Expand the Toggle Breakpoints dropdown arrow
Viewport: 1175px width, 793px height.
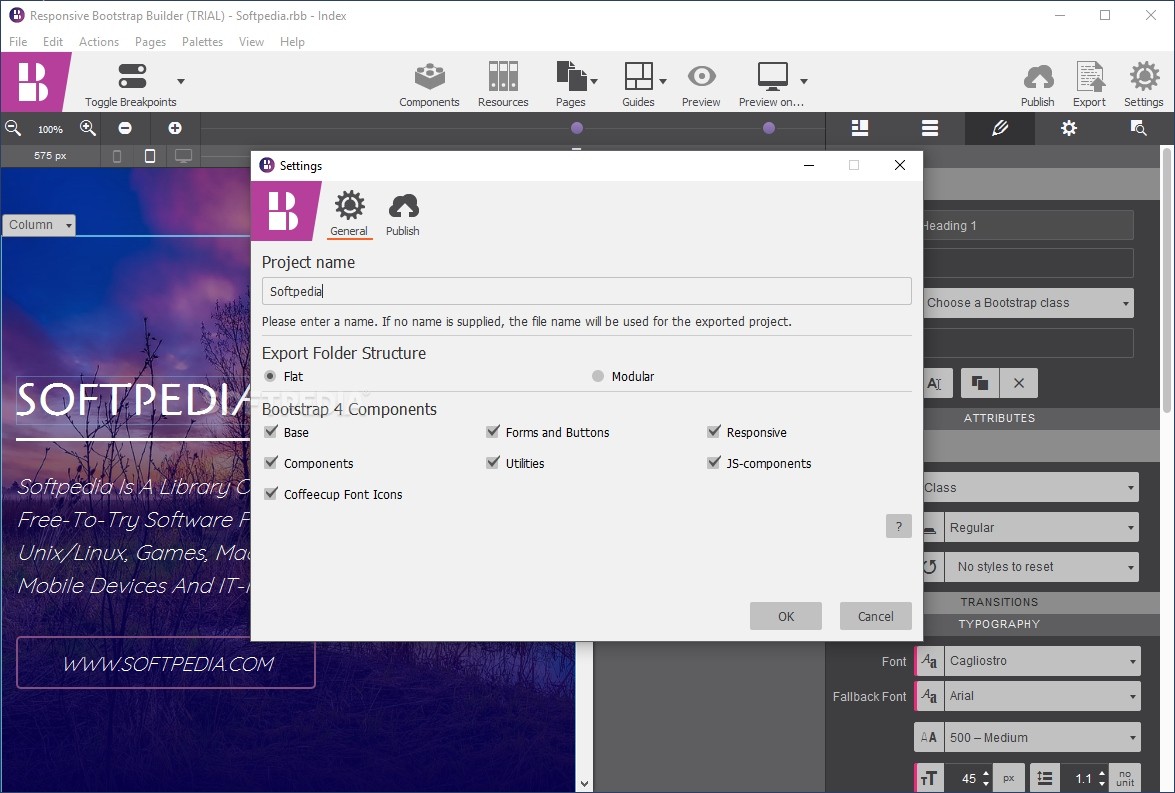(x=181, y=81)
